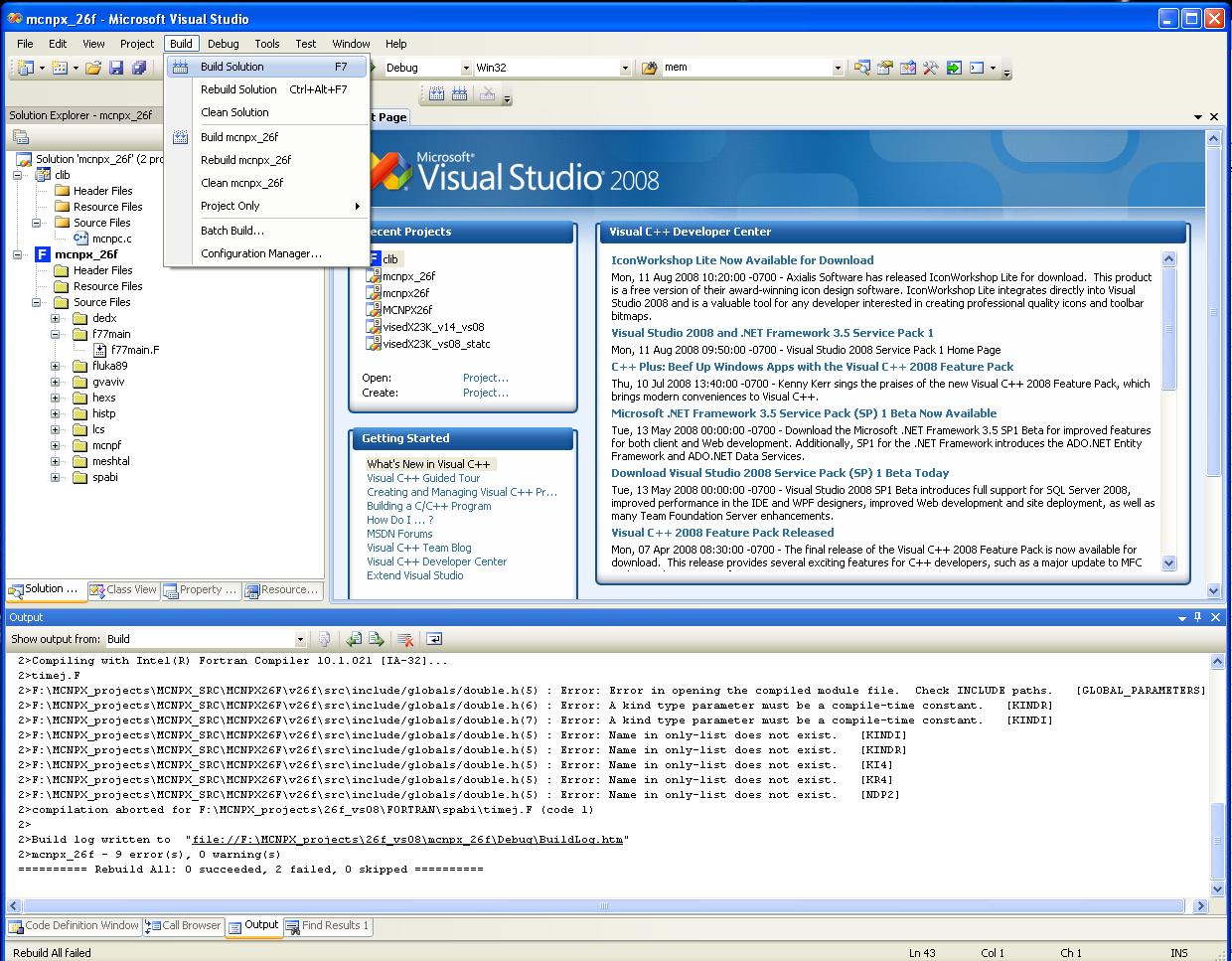The width and height of the screenshot is (1232, 961).
Task: Close the Output panel
Action: [x=1214, y=617]
